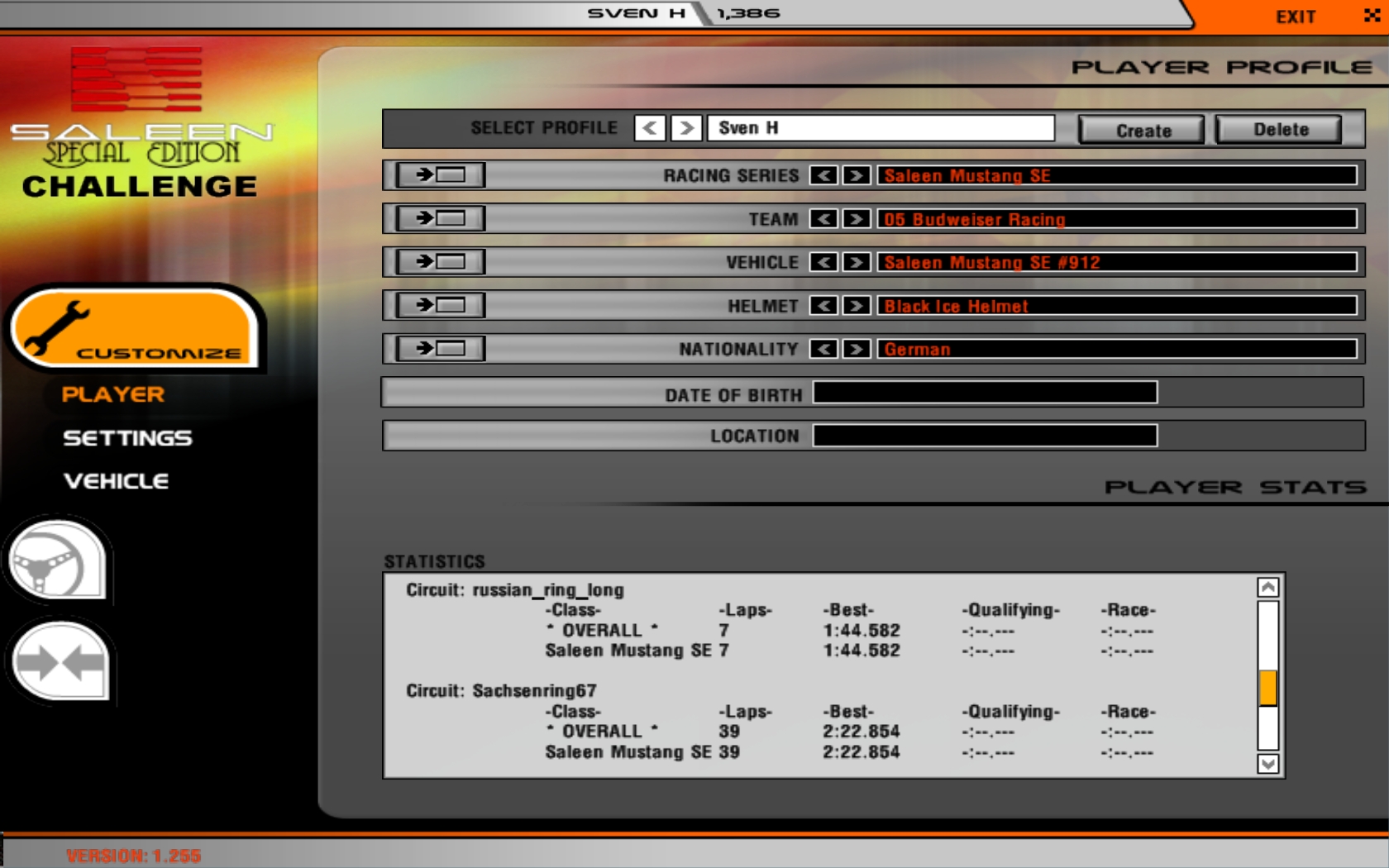Click the arrow-box icon beside Helmet
This screenshot has width=1389, height=868.
(440, 306)
